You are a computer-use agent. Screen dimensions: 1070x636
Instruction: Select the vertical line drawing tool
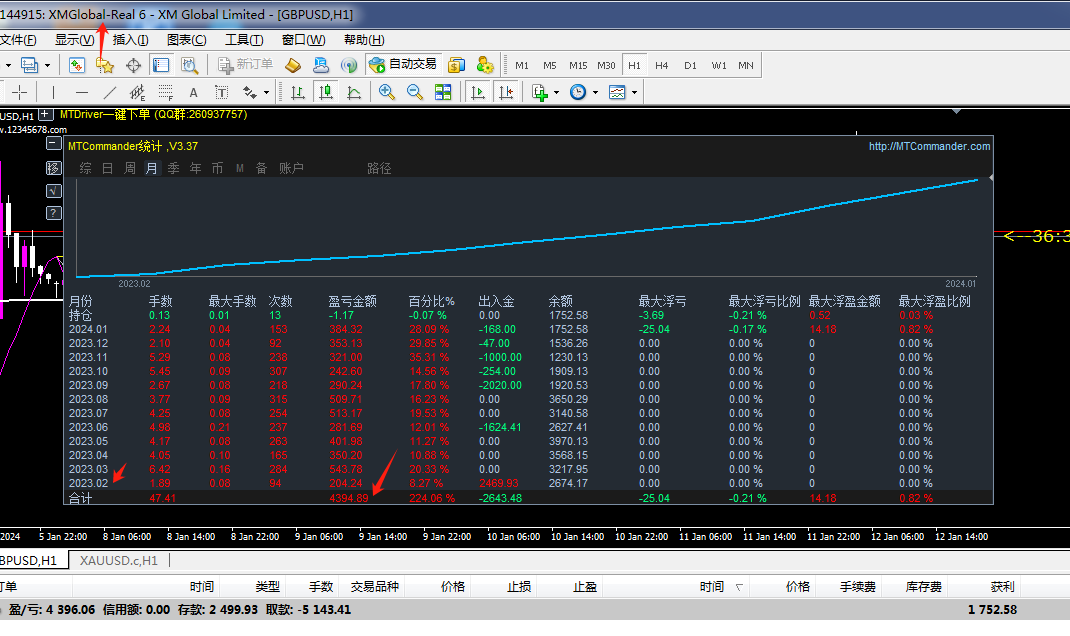[53, 92]
